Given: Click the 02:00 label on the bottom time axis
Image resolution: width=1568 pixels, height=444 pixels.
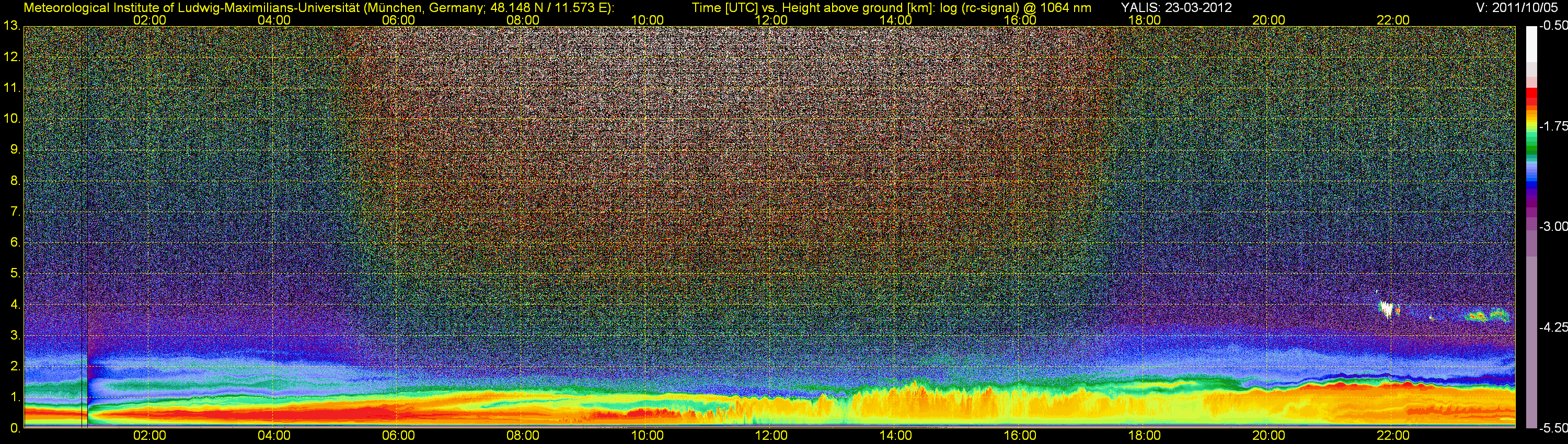Looking at the screenshot, I should coord(149,436).
